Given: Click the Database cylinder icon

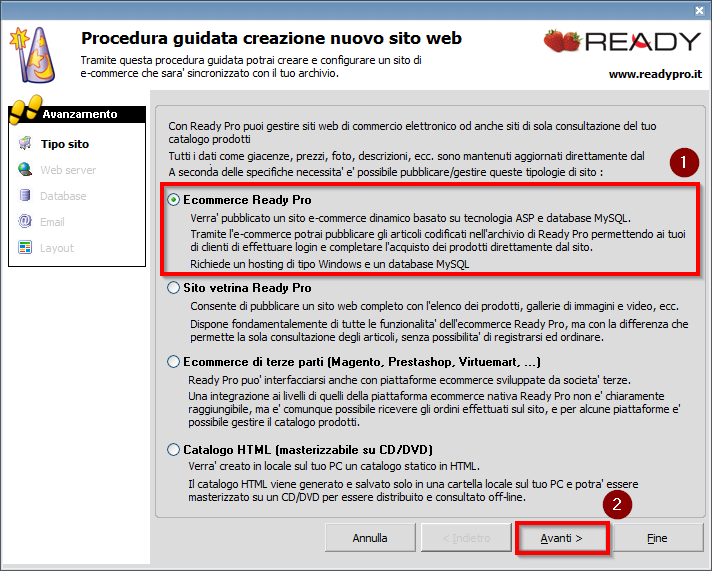Looking at the screenshot, I should click(25, 195).
